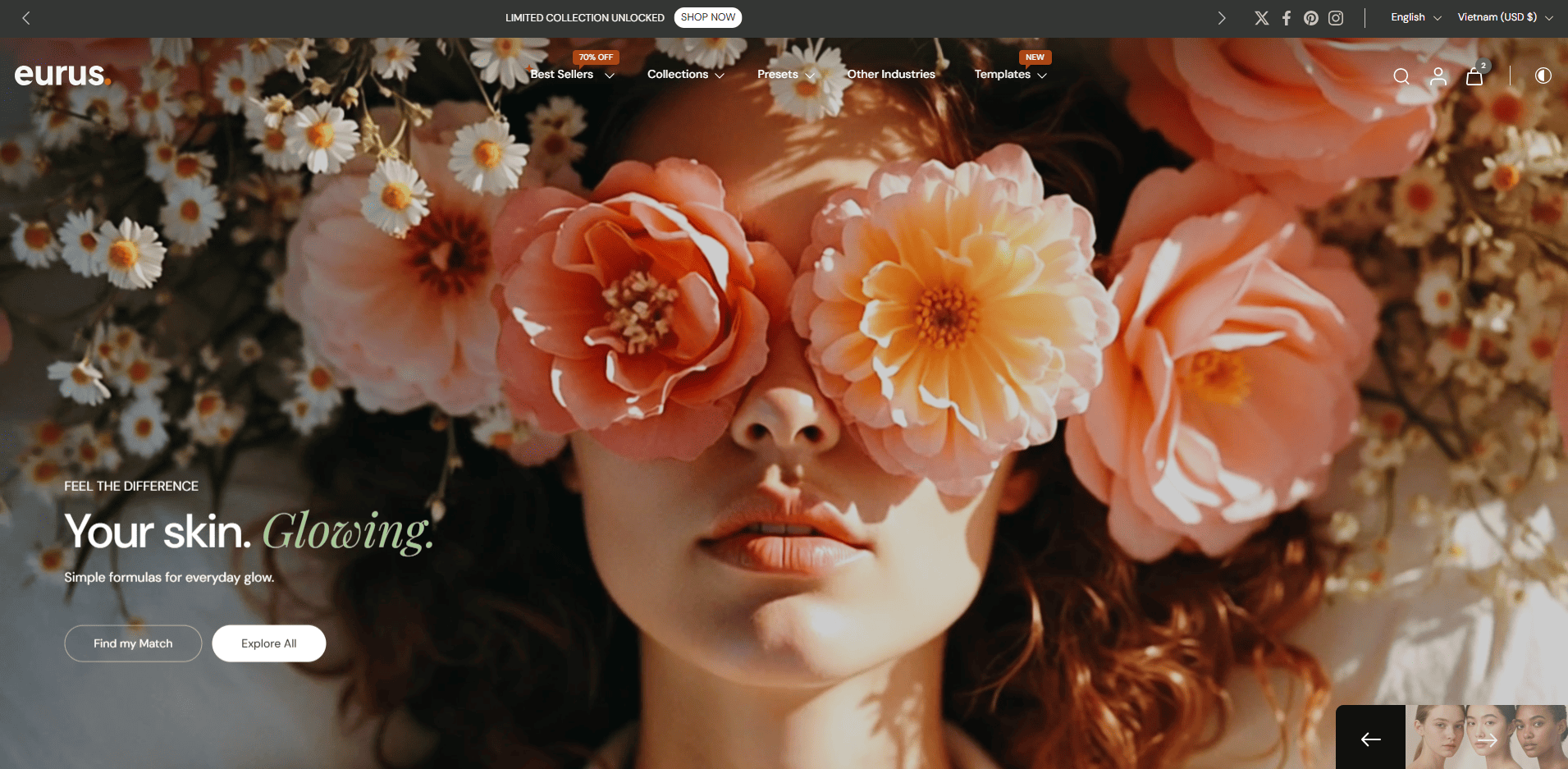The image size is (1568, 769).
Task: Open the X (Twitter) social link
Action: [1261, 17]
